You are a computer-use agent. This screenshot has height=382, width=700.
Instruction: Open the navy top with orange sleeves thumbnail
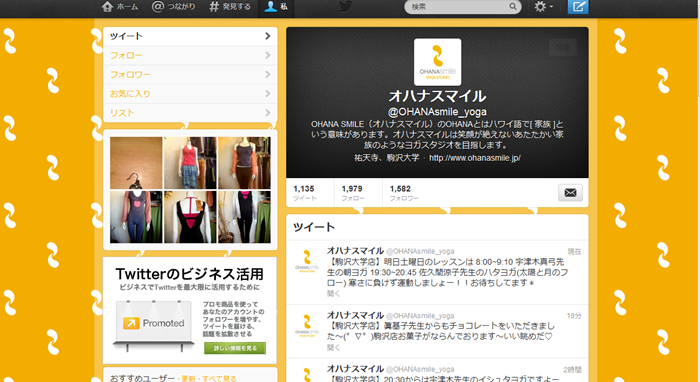(x=244, y=163)
